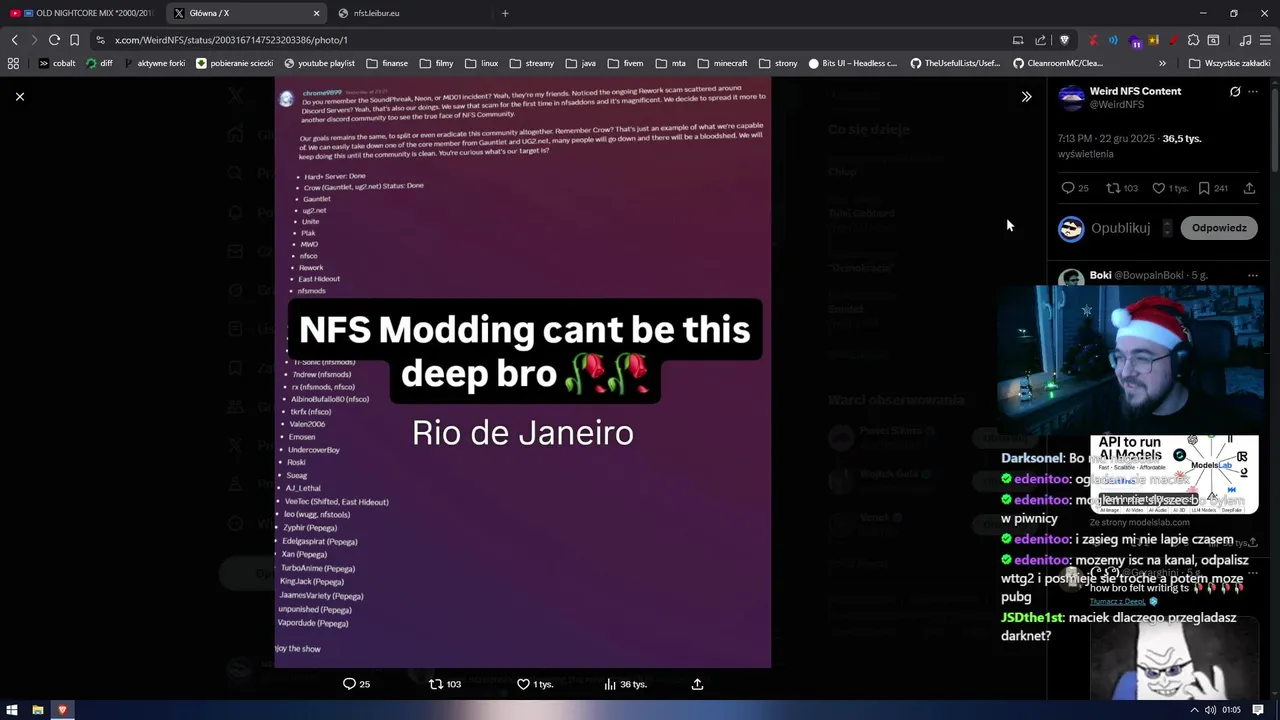Open the Weird NFS Content profile avatar
The image size is (1280, 720).
[x=1071, y=98]
